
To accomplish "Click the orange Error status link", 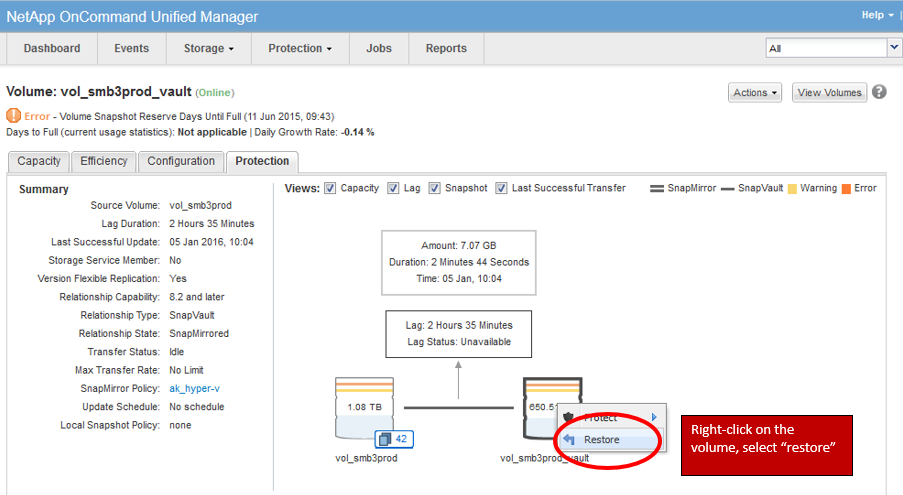I will (37, 116).
